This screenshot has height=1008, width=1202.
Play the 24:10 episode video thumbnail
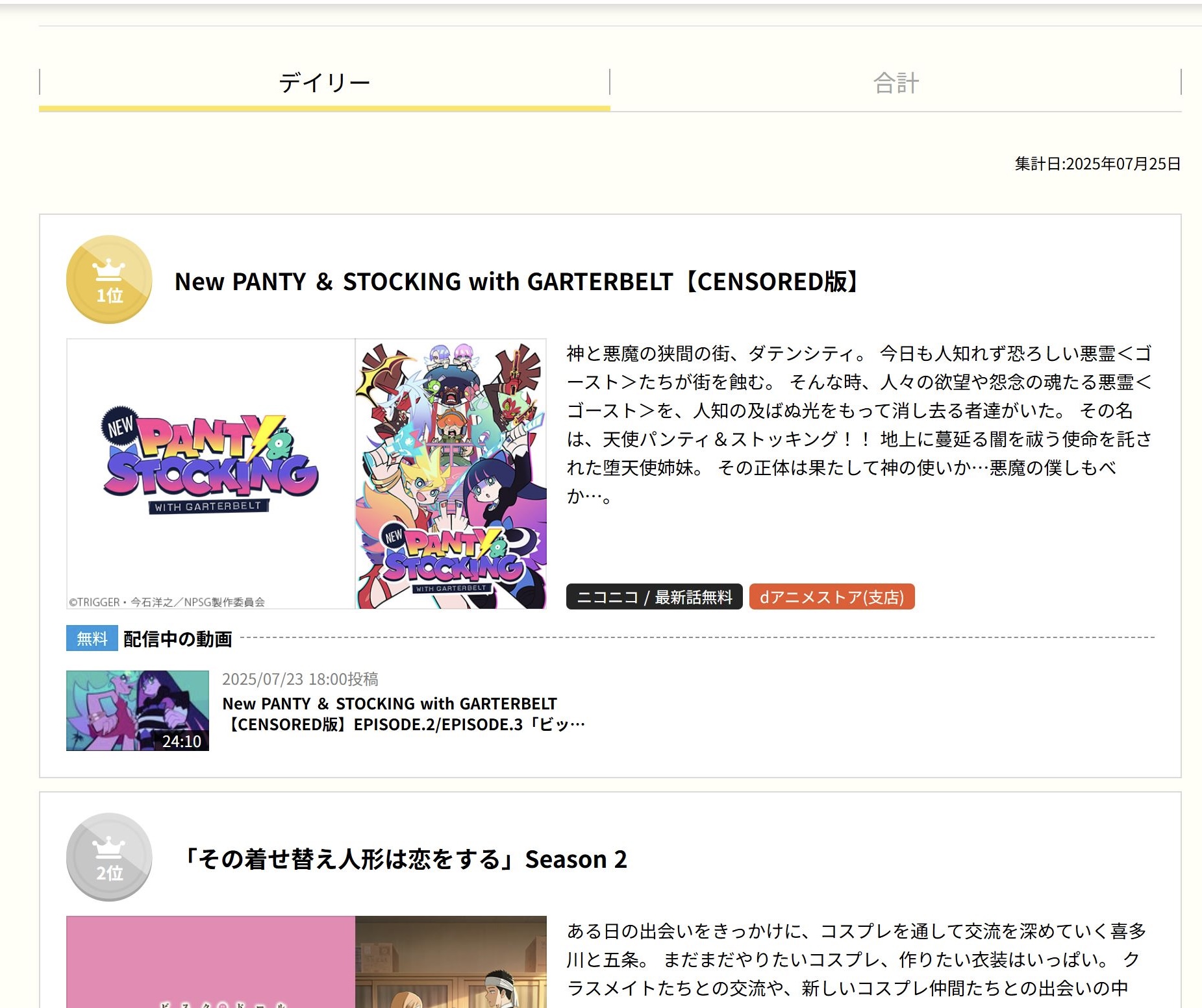(138, 711)
